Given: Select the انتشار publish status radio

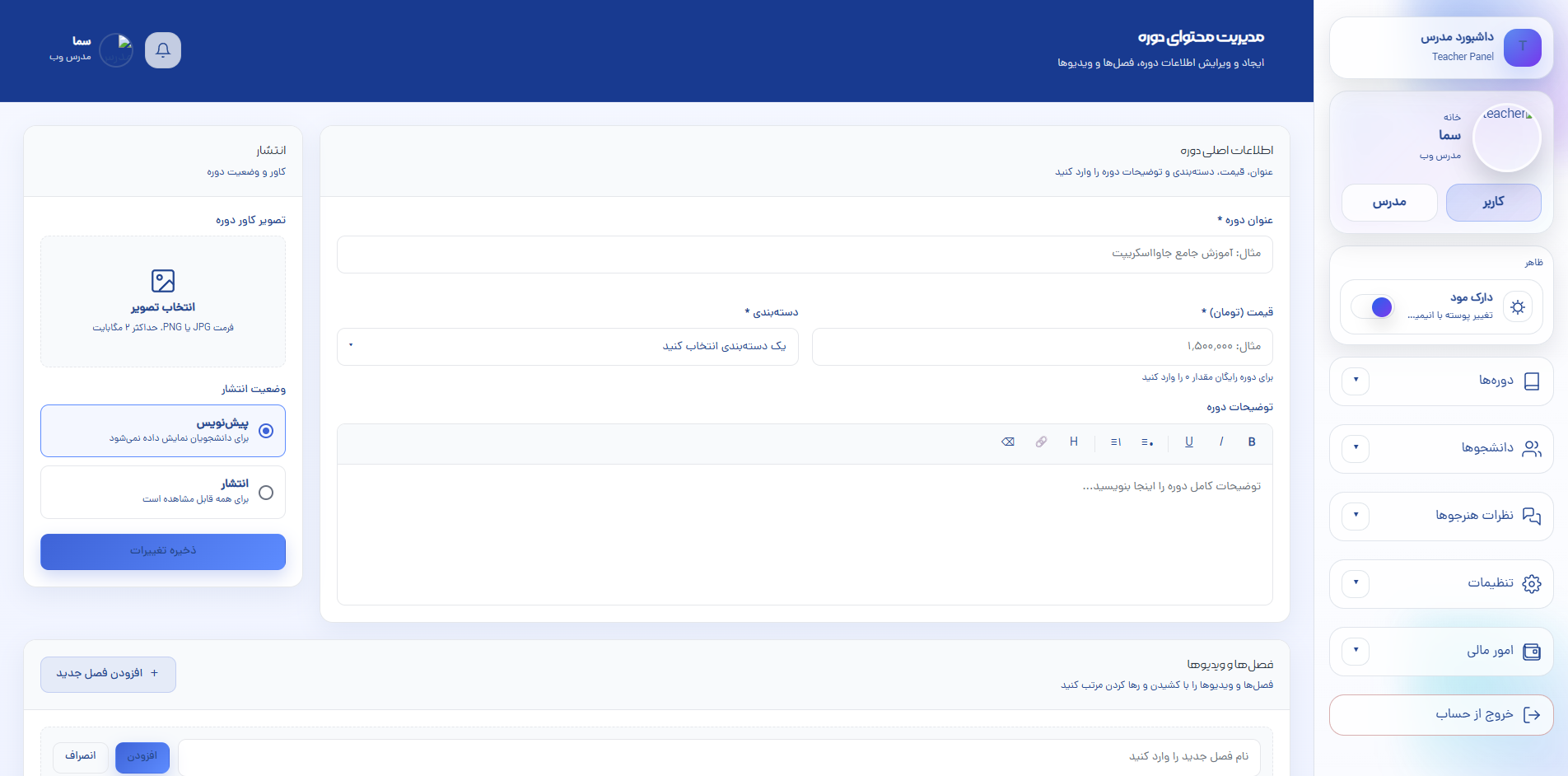Looking at the screenshot, I should (x=266, y=493).
